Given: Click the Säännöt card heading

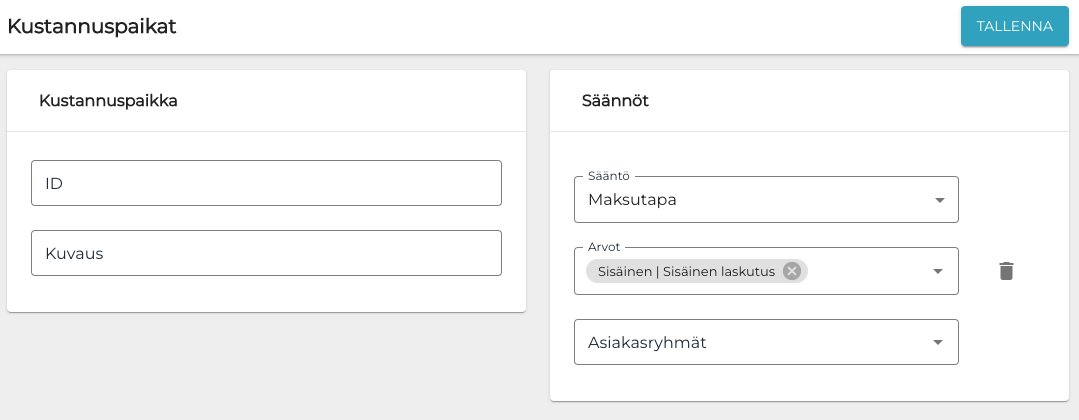Looking at the screenshot, I should coord(615,100).
